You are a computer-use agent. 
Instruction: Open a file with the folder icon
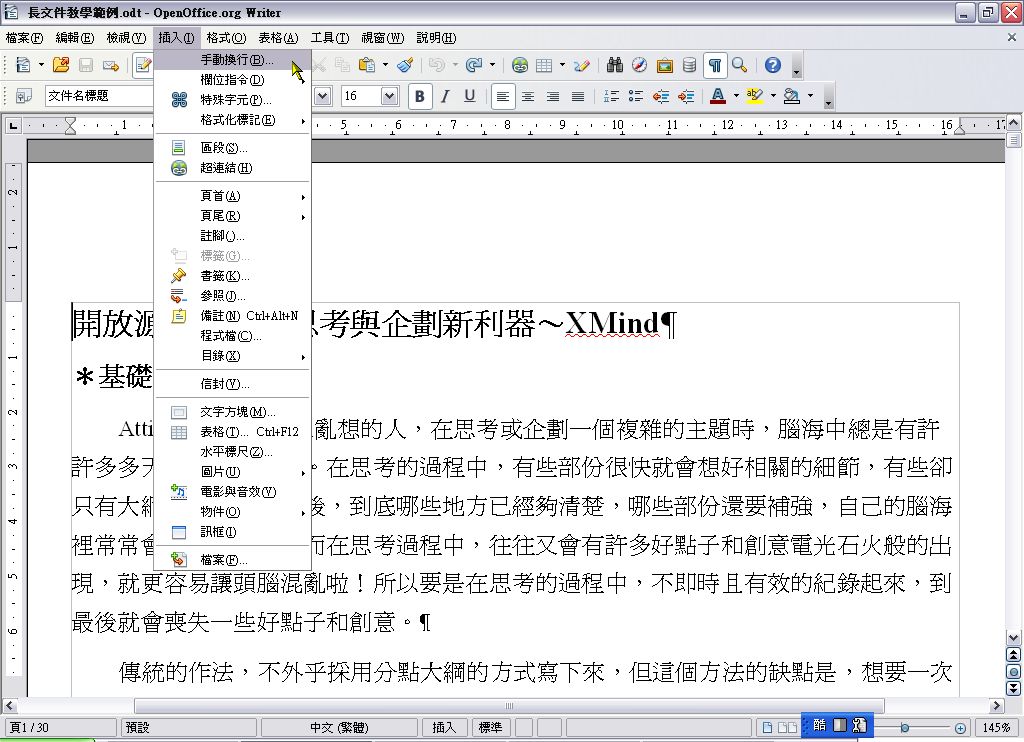point(61,65)
